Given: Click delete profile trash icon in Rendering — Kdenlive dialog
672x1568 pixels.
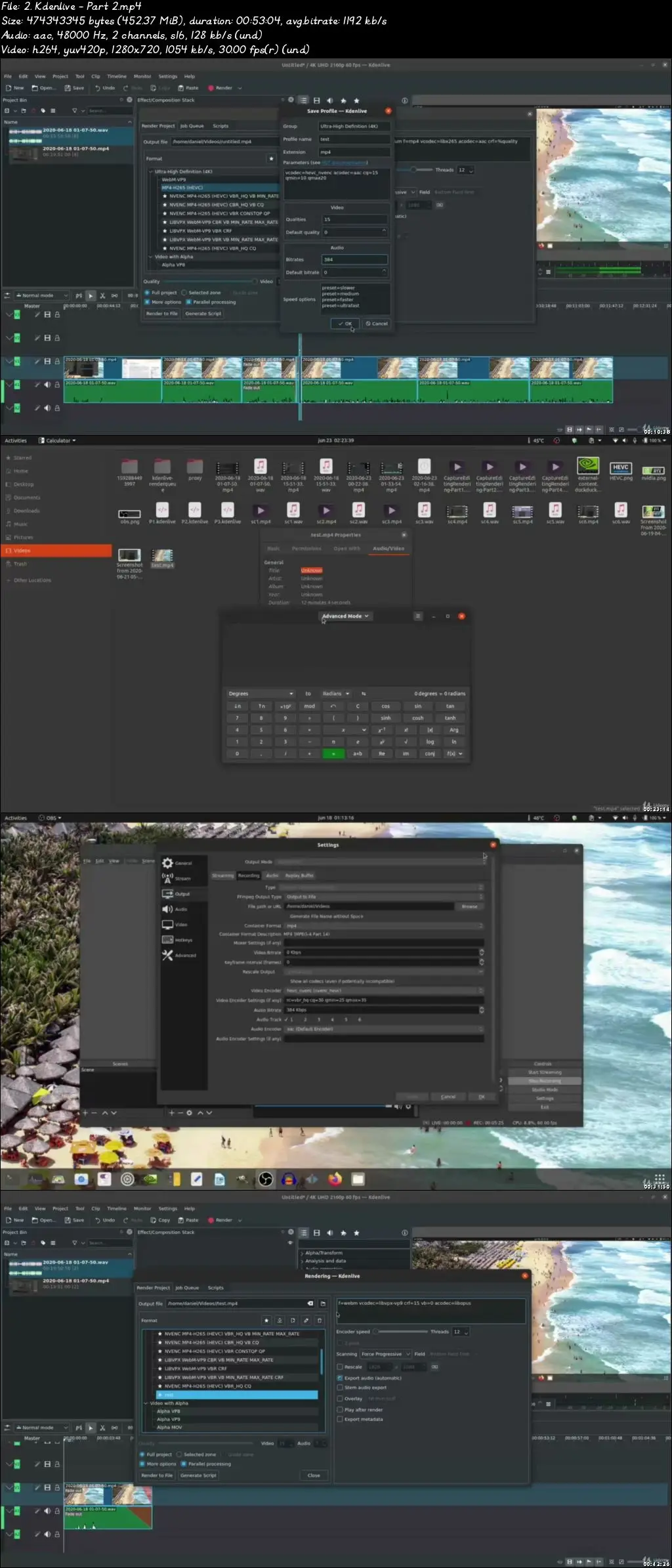Looking at the screenshot, I should 320,1320.
